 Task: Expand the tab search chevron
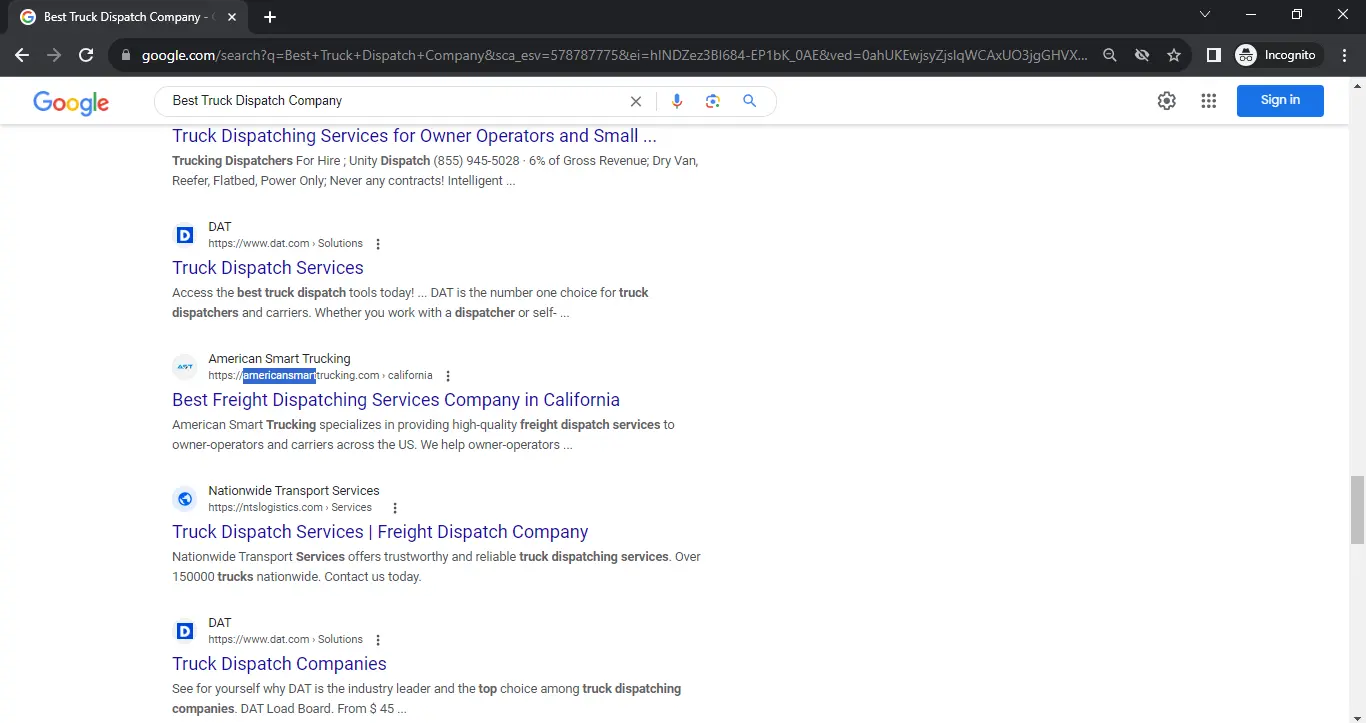(x=1204, y=15)
